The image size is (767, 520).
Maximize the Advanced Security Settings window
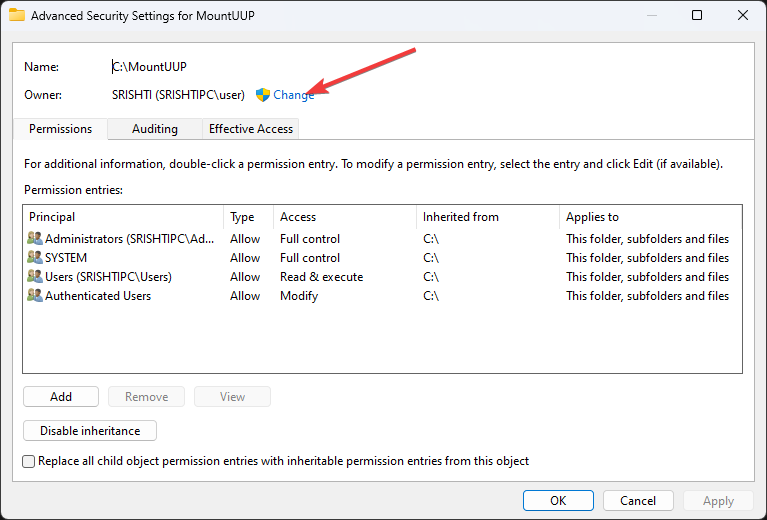tap(697, 15)
